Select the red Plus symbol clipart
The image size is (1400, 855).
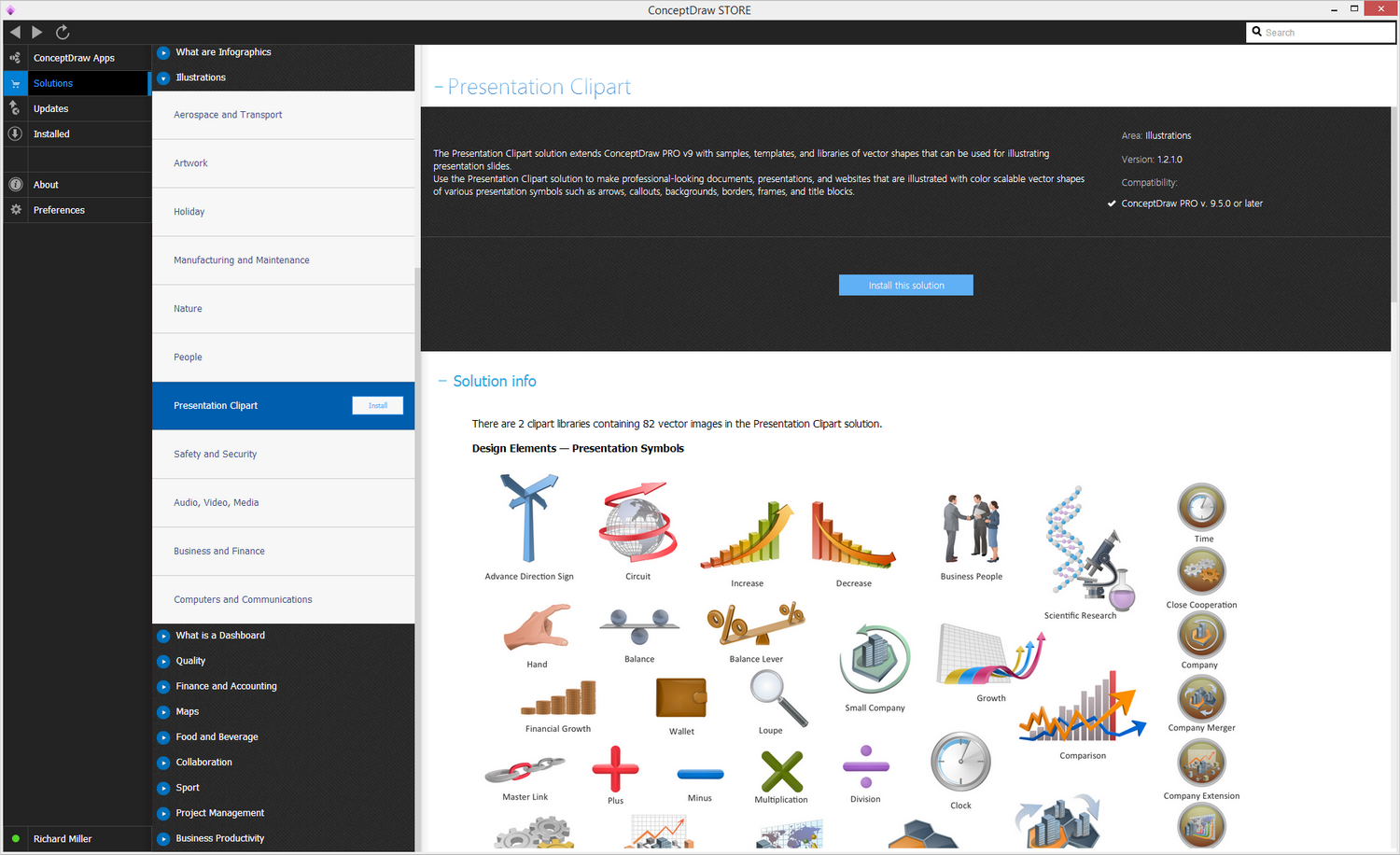(615, 768)
